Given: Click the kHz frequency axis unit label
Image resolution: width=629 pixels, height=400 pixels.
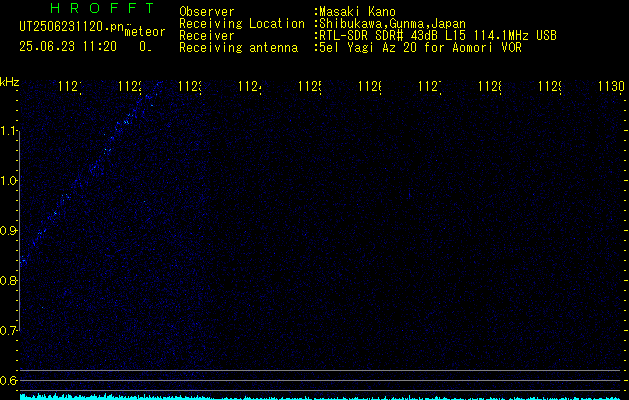Looking at the screenshot, I should [10, 82].
